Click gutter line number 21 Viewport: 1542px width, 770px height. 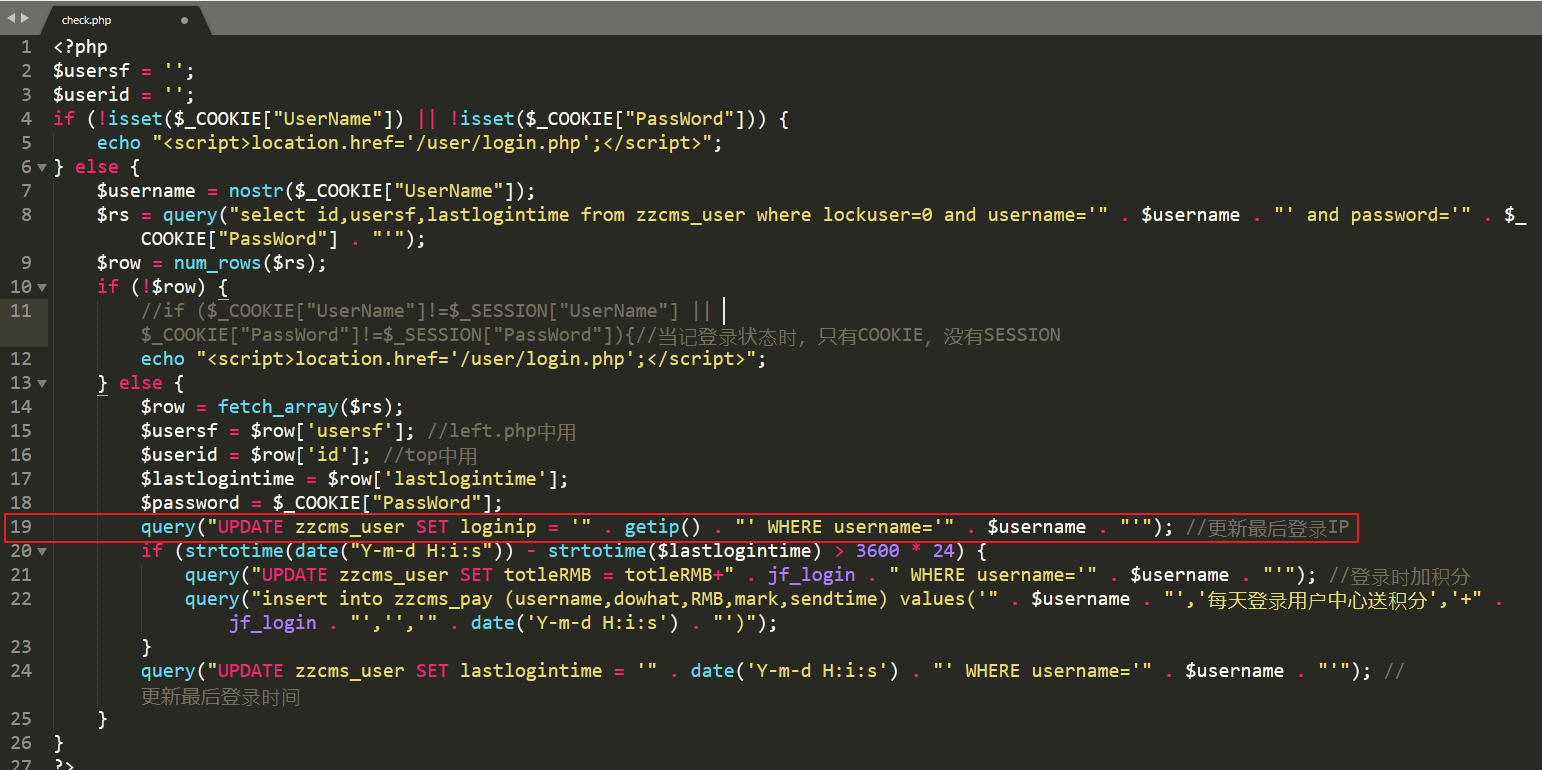coord(21,575)
